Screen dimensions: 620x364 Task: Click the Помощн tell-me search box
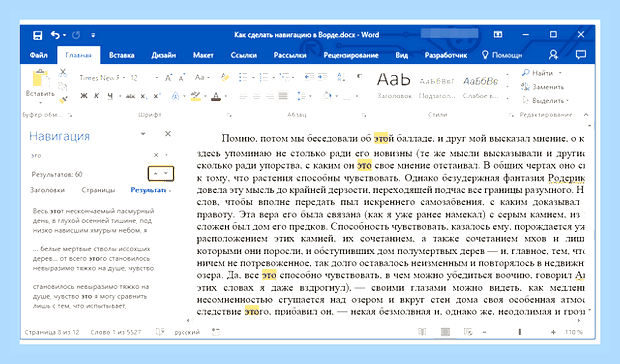502,55
